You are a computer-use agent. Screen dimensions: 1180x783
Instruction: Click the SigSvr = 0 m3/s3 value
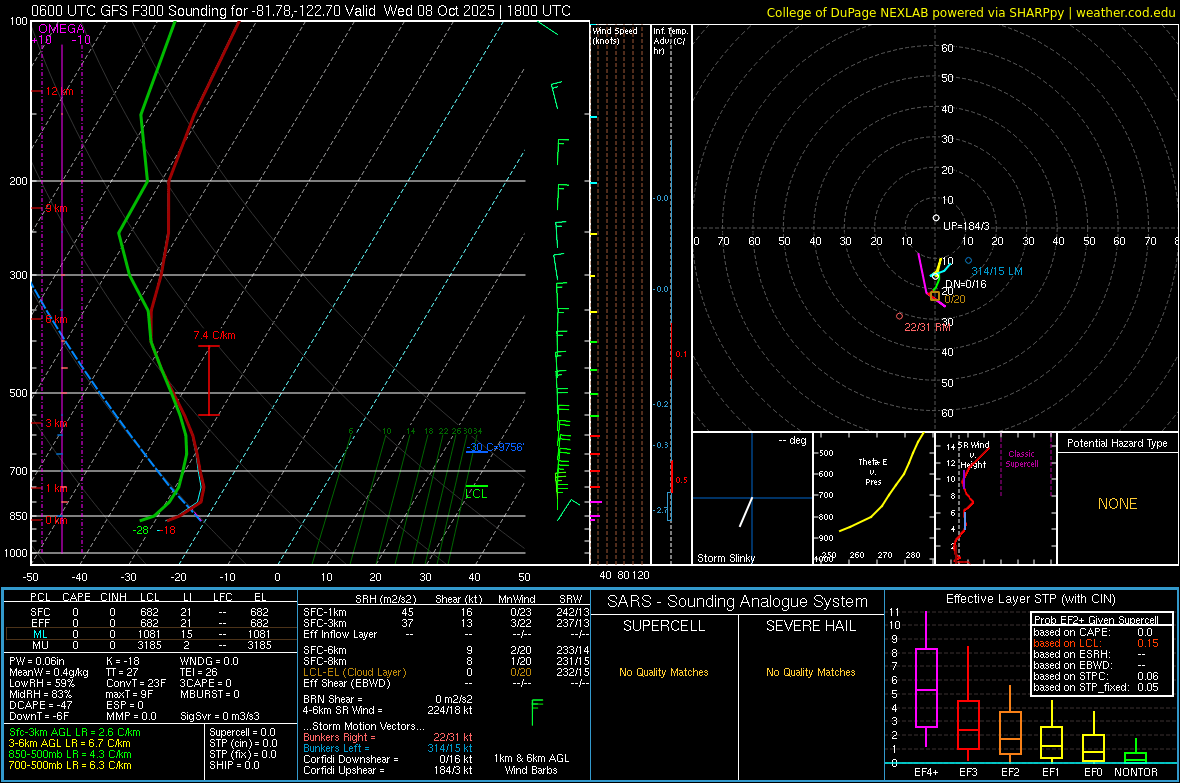coord(220,716)
